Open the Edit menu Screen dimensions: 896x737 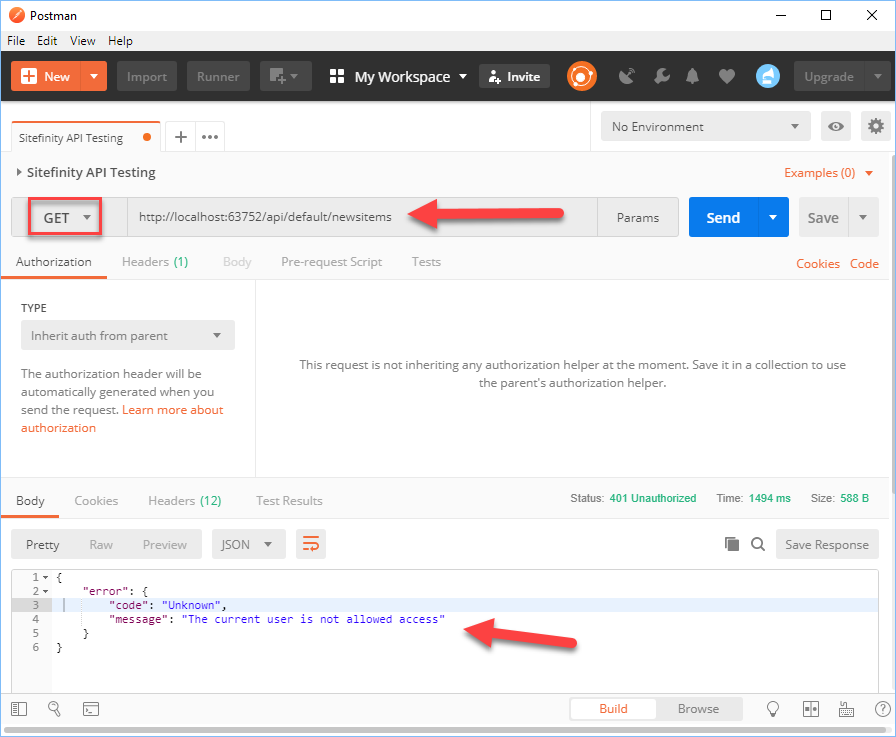(x=47, y=41)
